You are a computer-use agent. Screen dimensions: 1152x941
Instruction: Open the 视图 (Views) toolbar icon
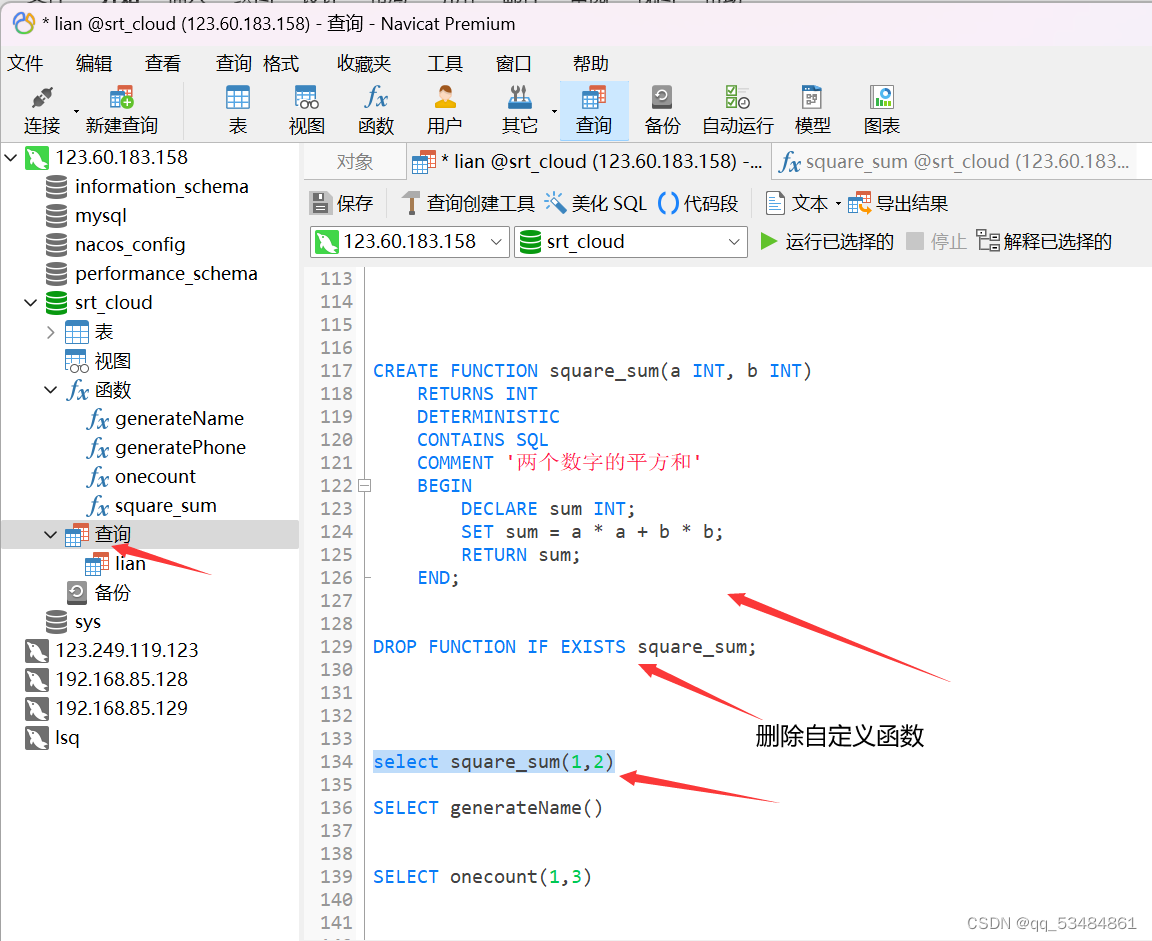pyautogui.click(x=306, y=108)
